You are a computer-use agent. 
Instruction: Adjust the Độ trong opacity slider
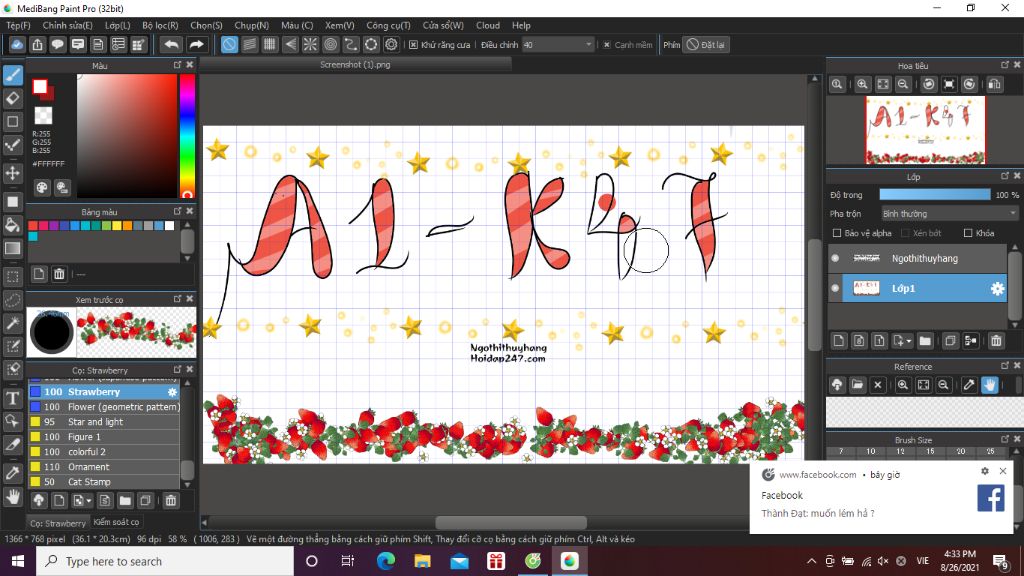tap(935, 195)
